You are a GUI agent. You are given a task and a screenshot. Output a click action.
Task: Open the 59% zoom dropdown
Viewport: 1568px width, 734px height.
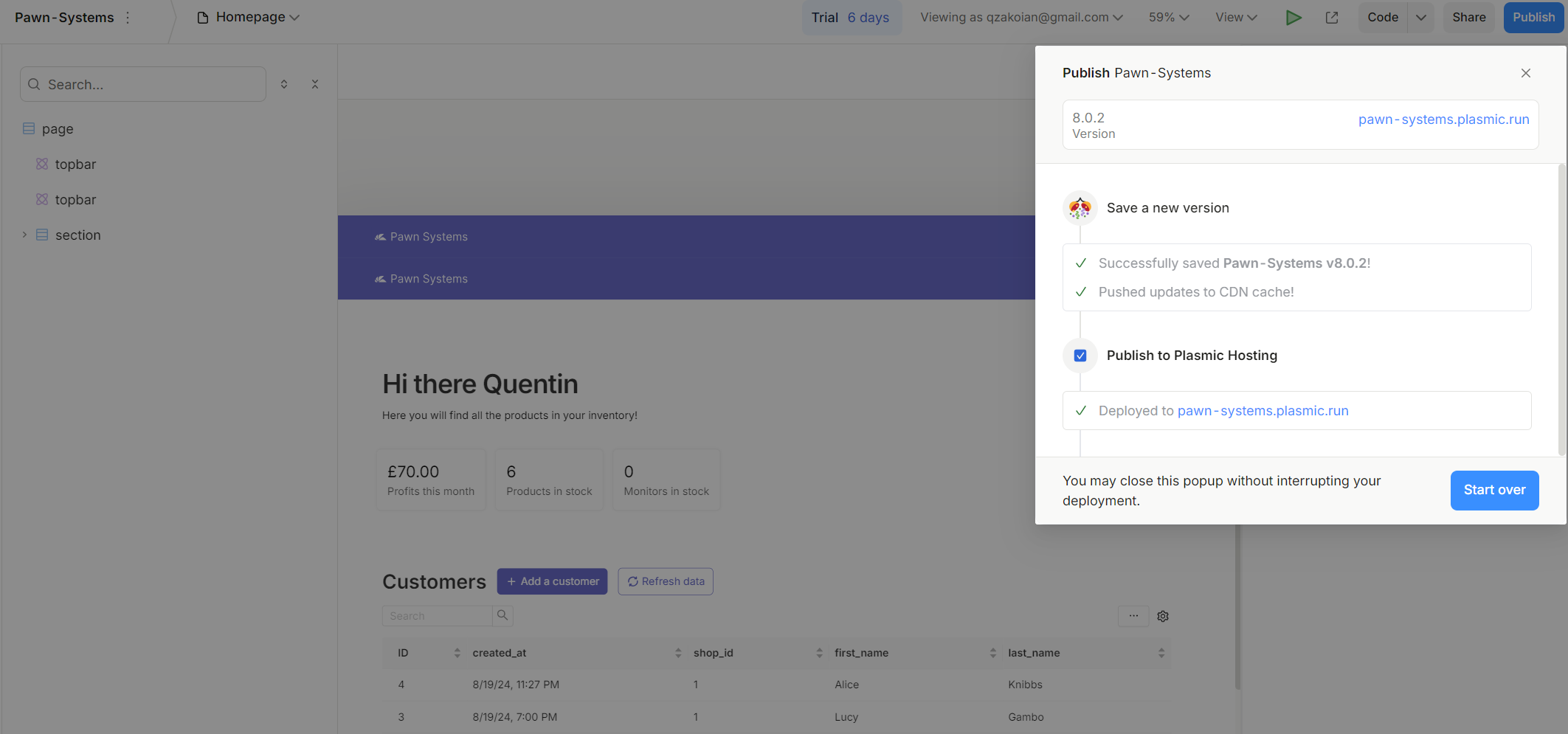(x=1168, y=18)
